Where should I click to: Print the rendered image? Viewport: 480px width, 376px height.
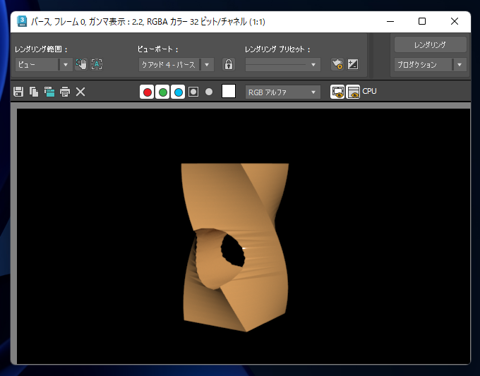[65, 92]
